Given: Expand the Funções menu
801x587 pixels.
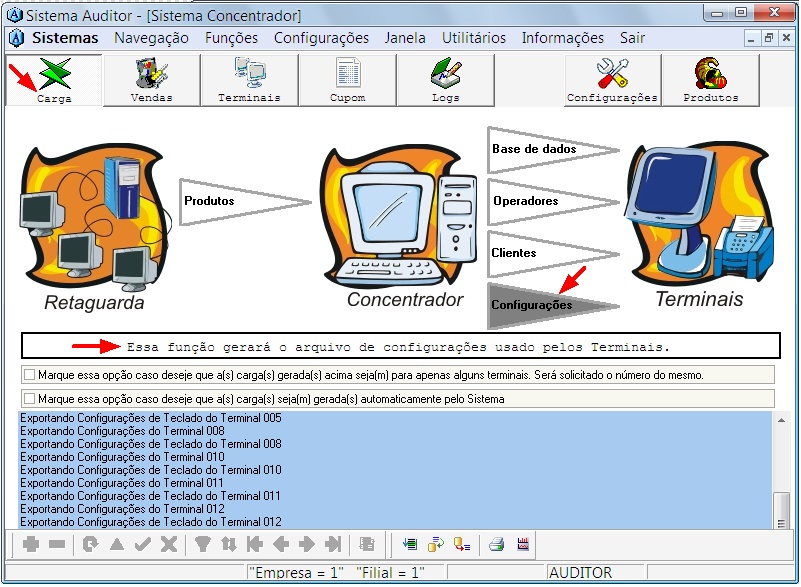Looking at the screenshot, I should (x=231, y=38).
